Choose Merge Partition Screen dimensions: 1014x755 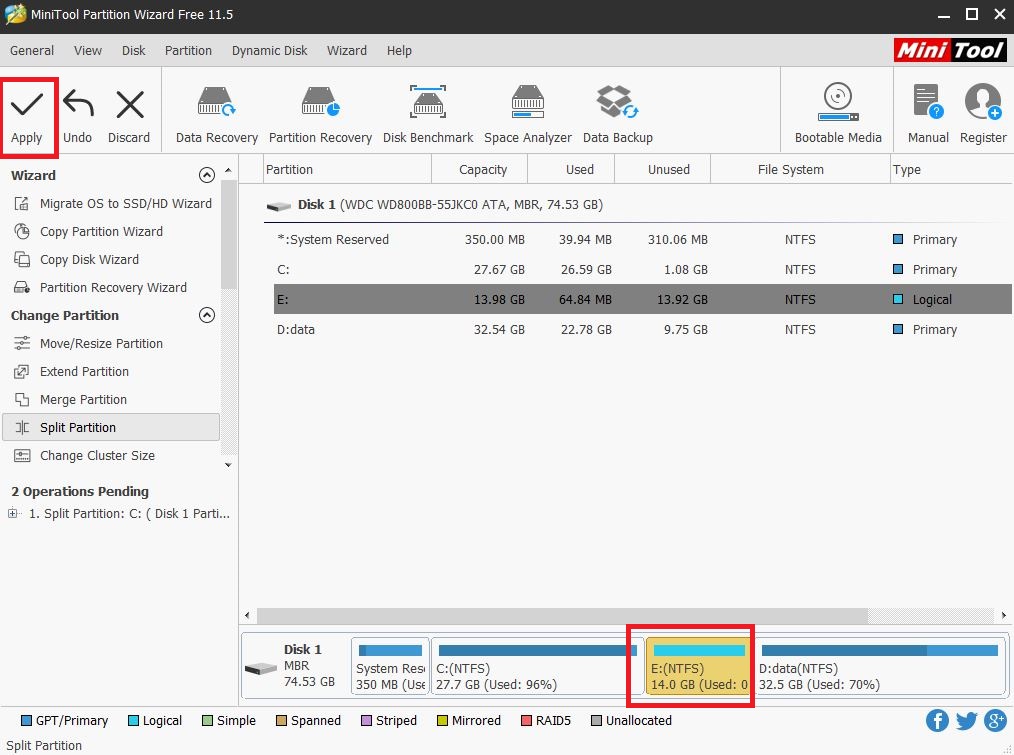tap(70, 399)
